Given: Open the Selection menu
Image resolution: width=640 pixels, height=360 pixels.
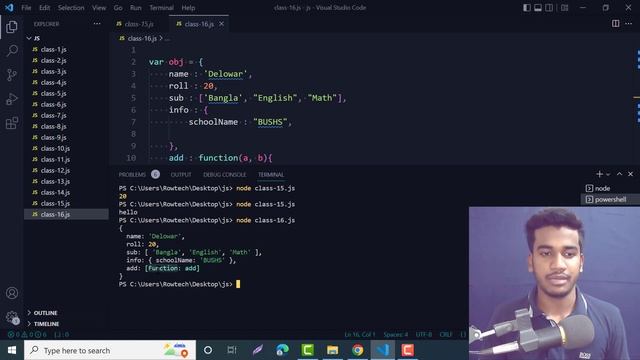Looking at the screenshot, I should click(x=71, y=8).
